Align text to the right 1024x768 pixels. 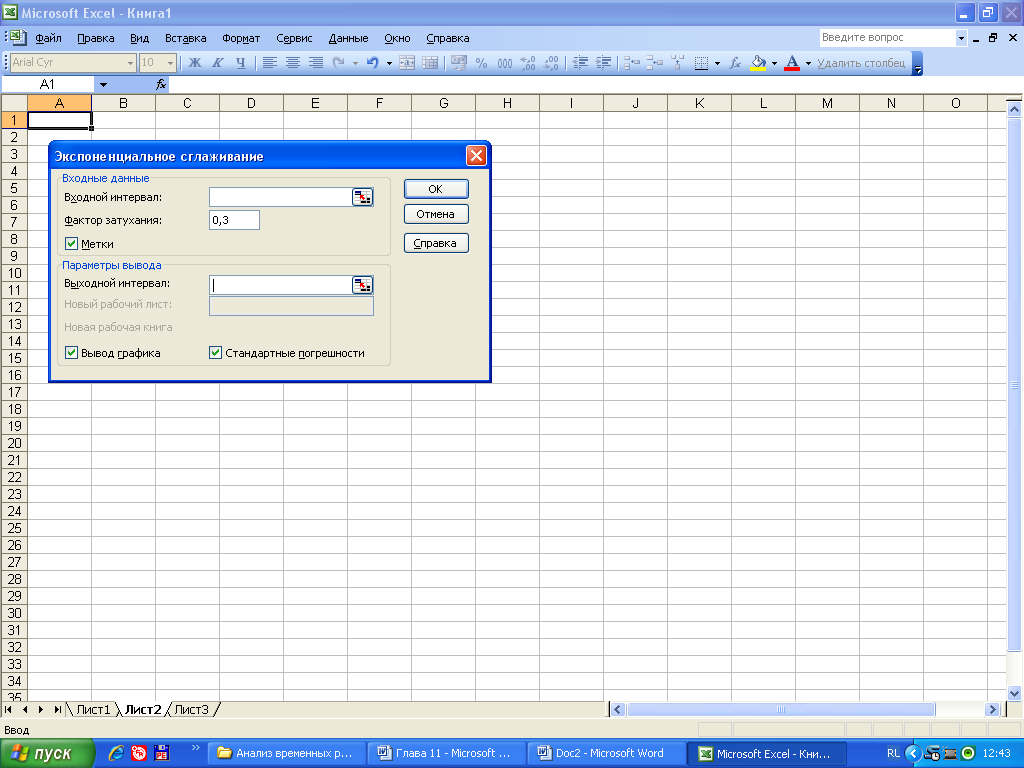pos(316,63)
